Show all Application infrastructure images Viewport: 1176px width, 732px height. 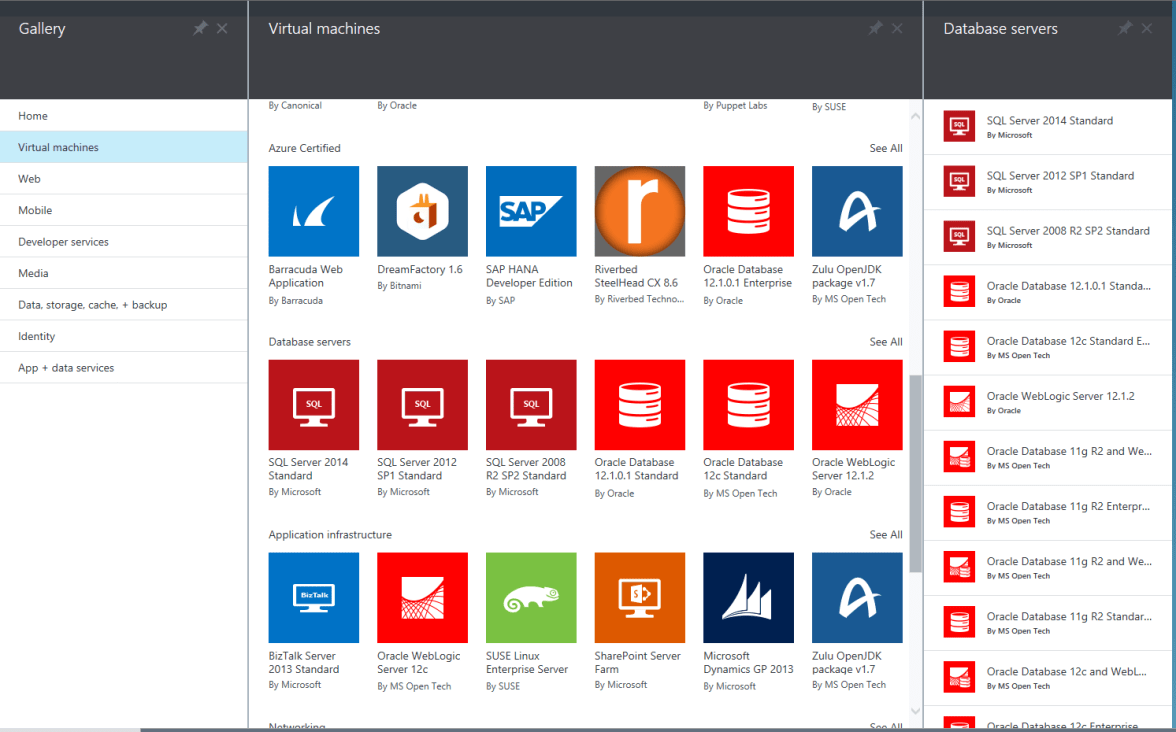pos(885,534)
